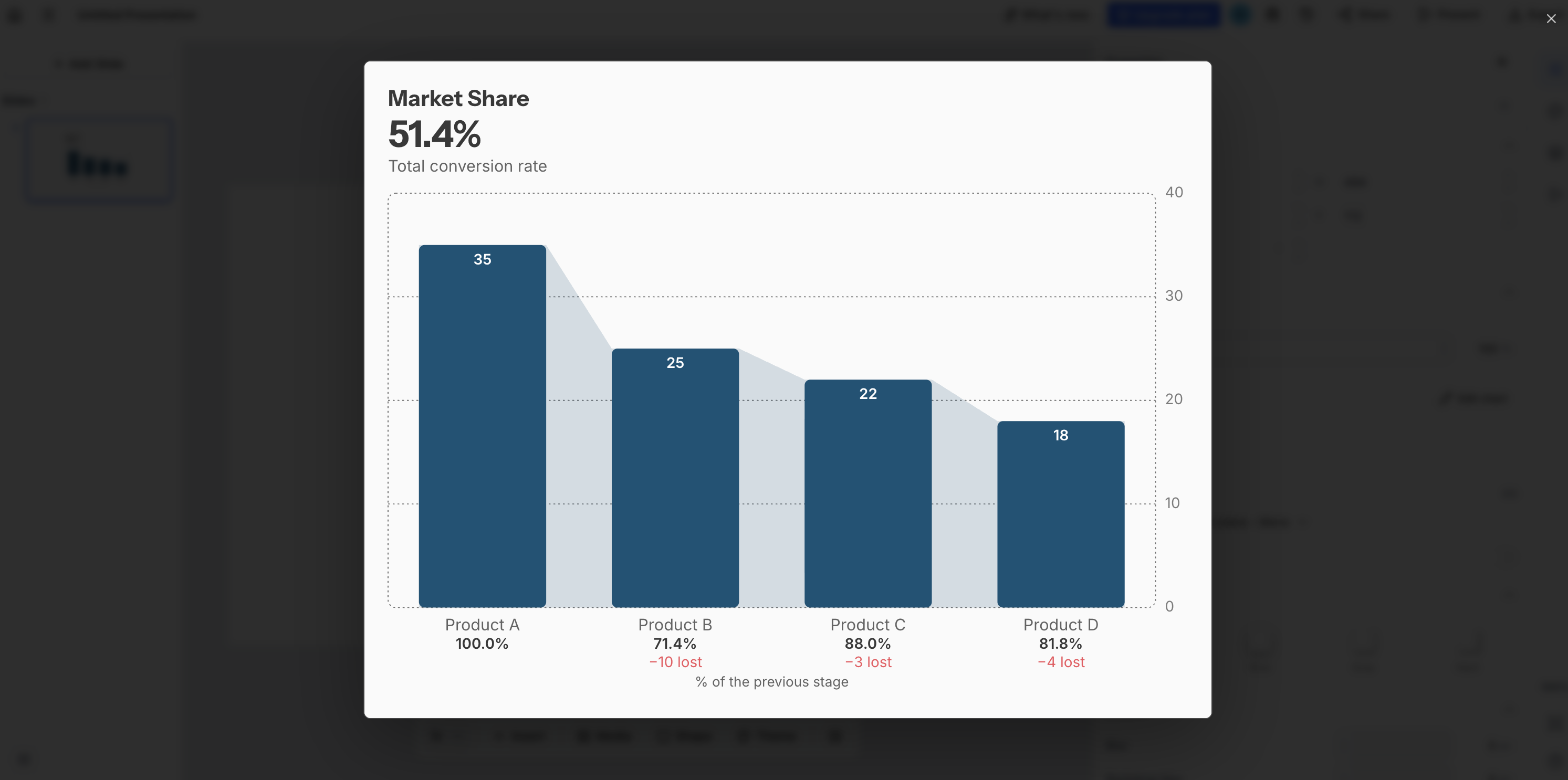Click the % of the previous stage caption
This screenshot has width=1568, height=780.
(x=772, y=682)
